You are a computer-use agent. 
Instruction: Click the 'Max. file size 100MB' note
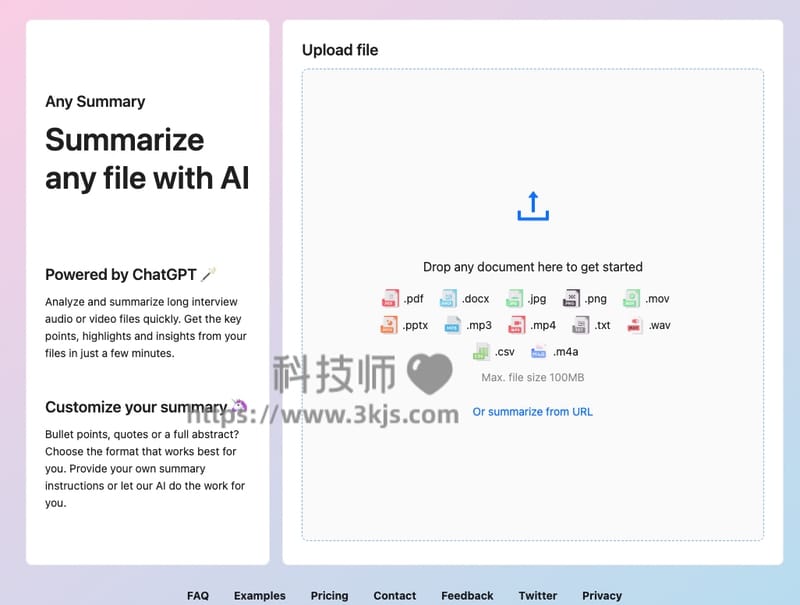click(x=533, y=377)
